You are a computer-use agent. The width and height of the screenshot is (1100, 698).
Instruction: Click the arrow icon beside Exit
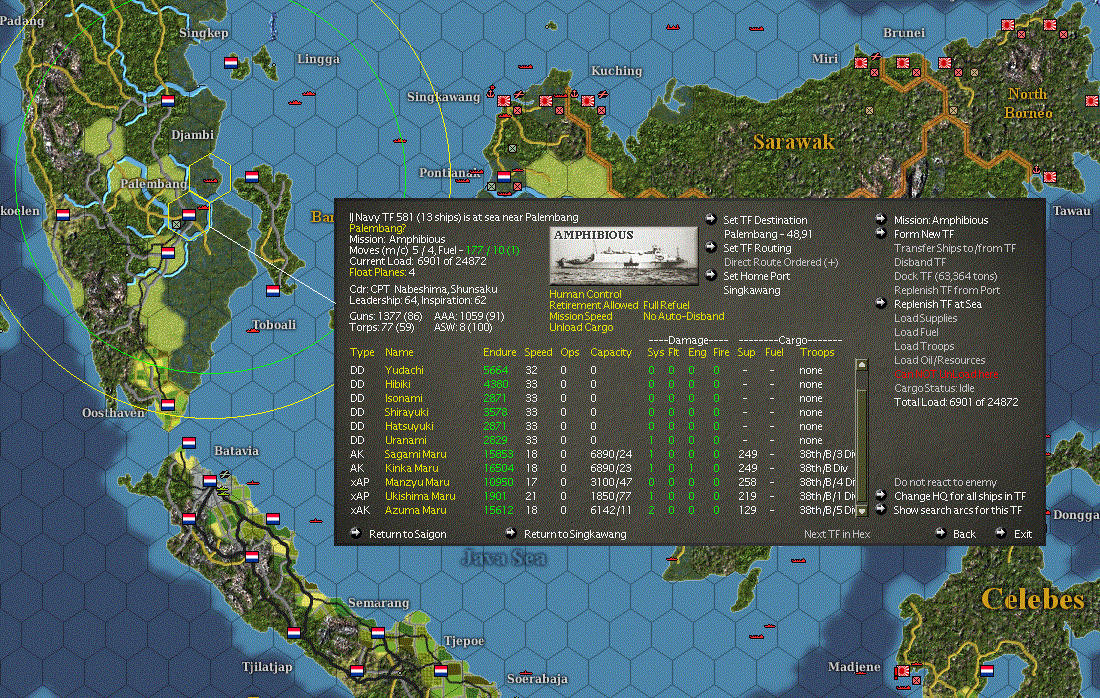1001,533
